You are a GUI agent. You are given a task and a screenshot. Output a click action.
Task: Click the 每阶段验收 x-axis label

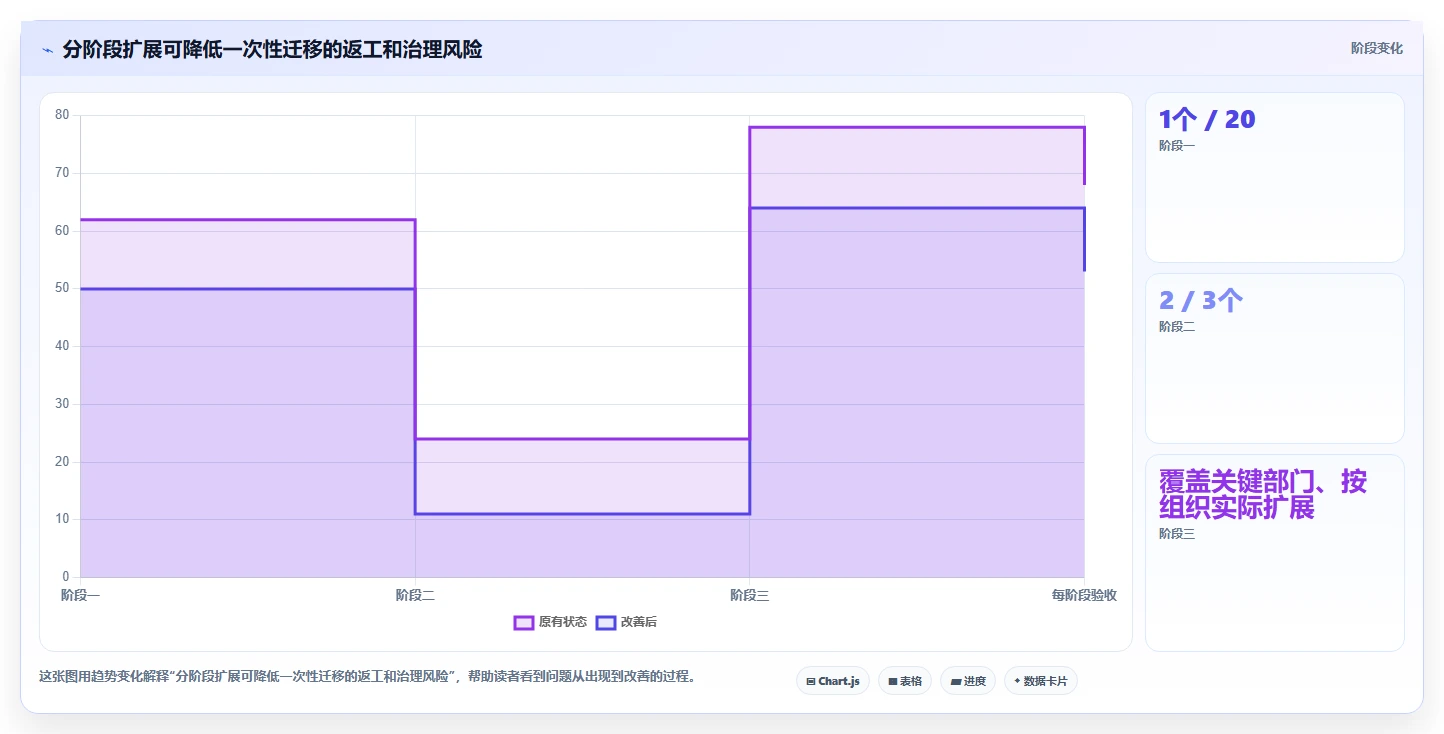pyautogui.click(x=1084, y=595)
